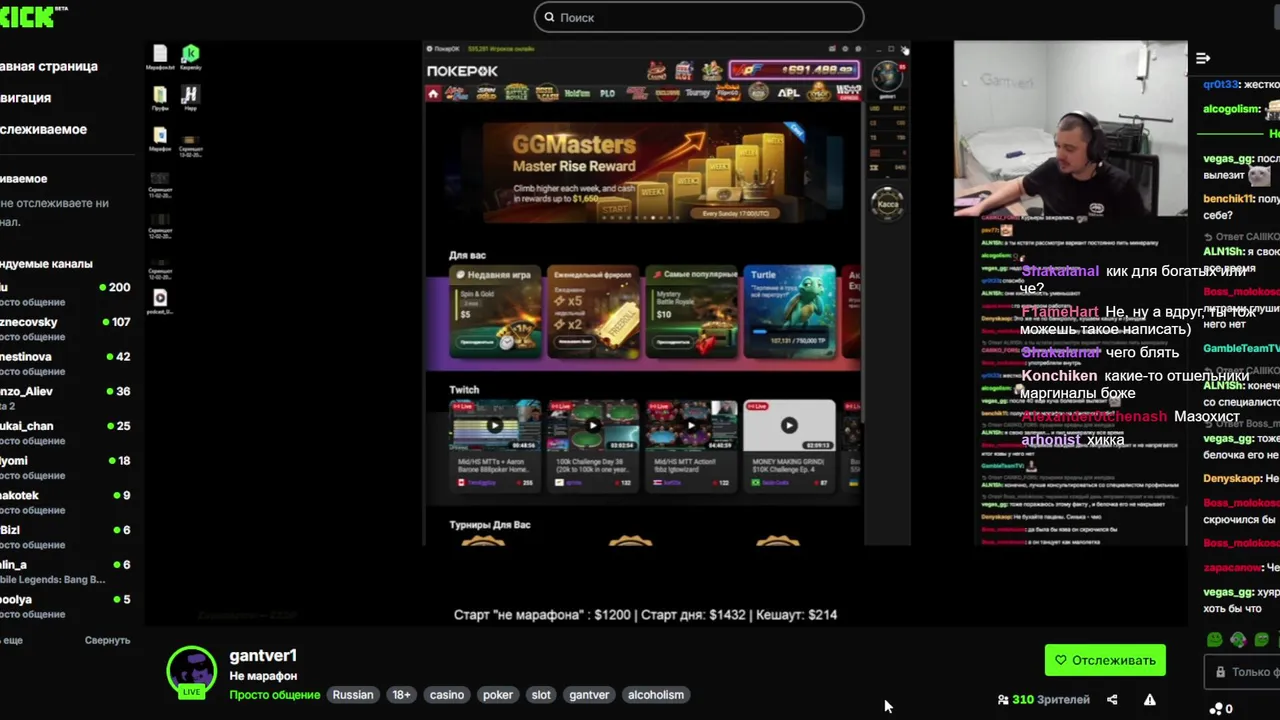This screenshot has height=720, width=1280.
Task: Select the poker tag
Action: point(498,695)
